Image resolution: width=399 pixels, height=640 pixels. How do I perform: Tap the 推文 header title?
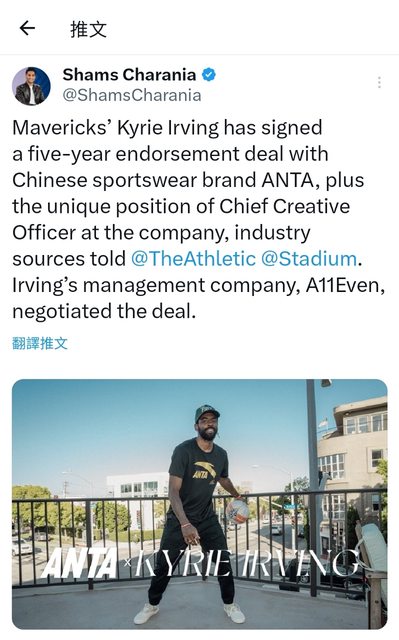coord(88,29)
